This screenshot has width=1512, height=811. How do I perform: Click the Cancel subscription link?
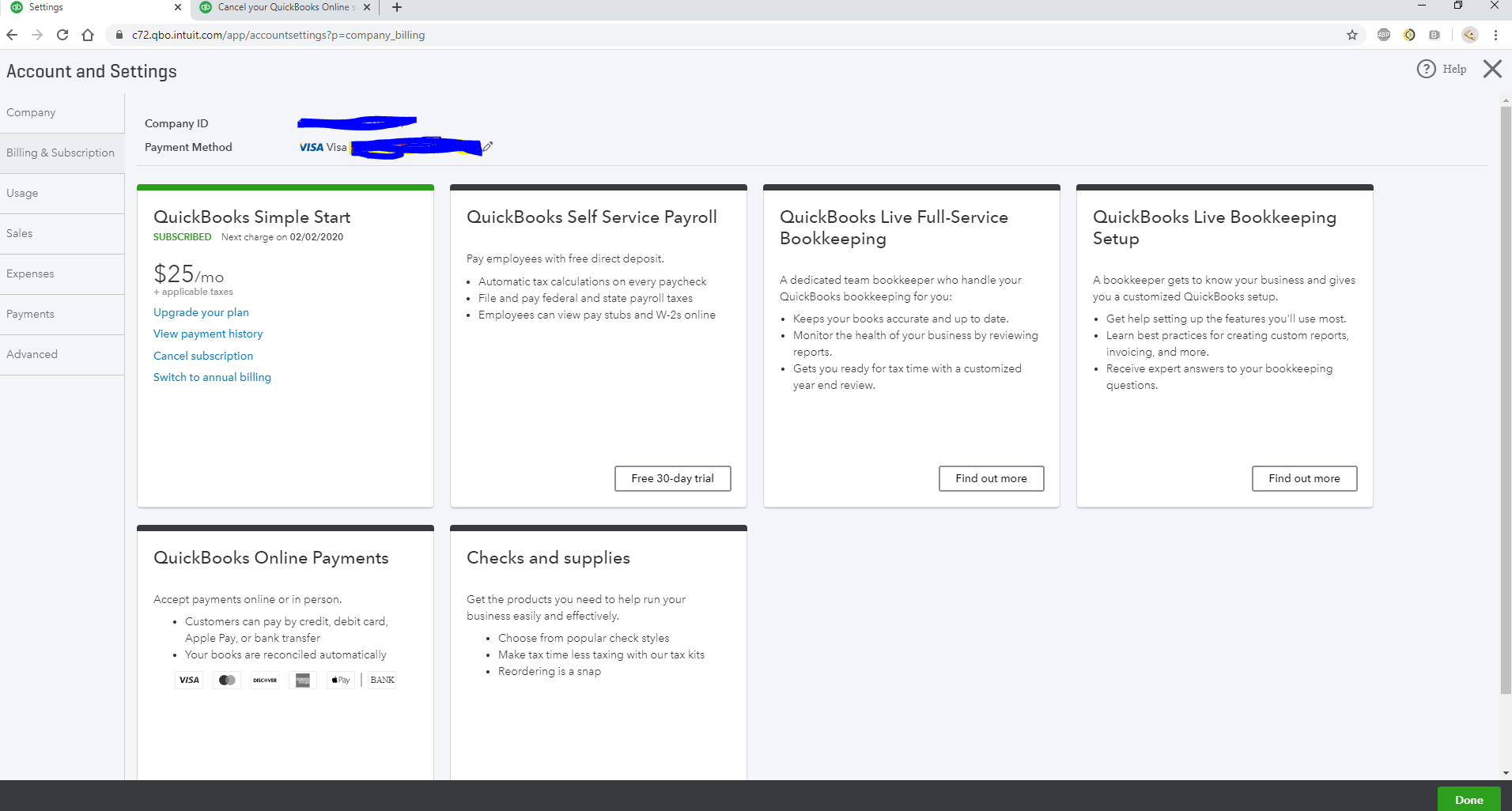pyautogui.click(x=203, y=356)
